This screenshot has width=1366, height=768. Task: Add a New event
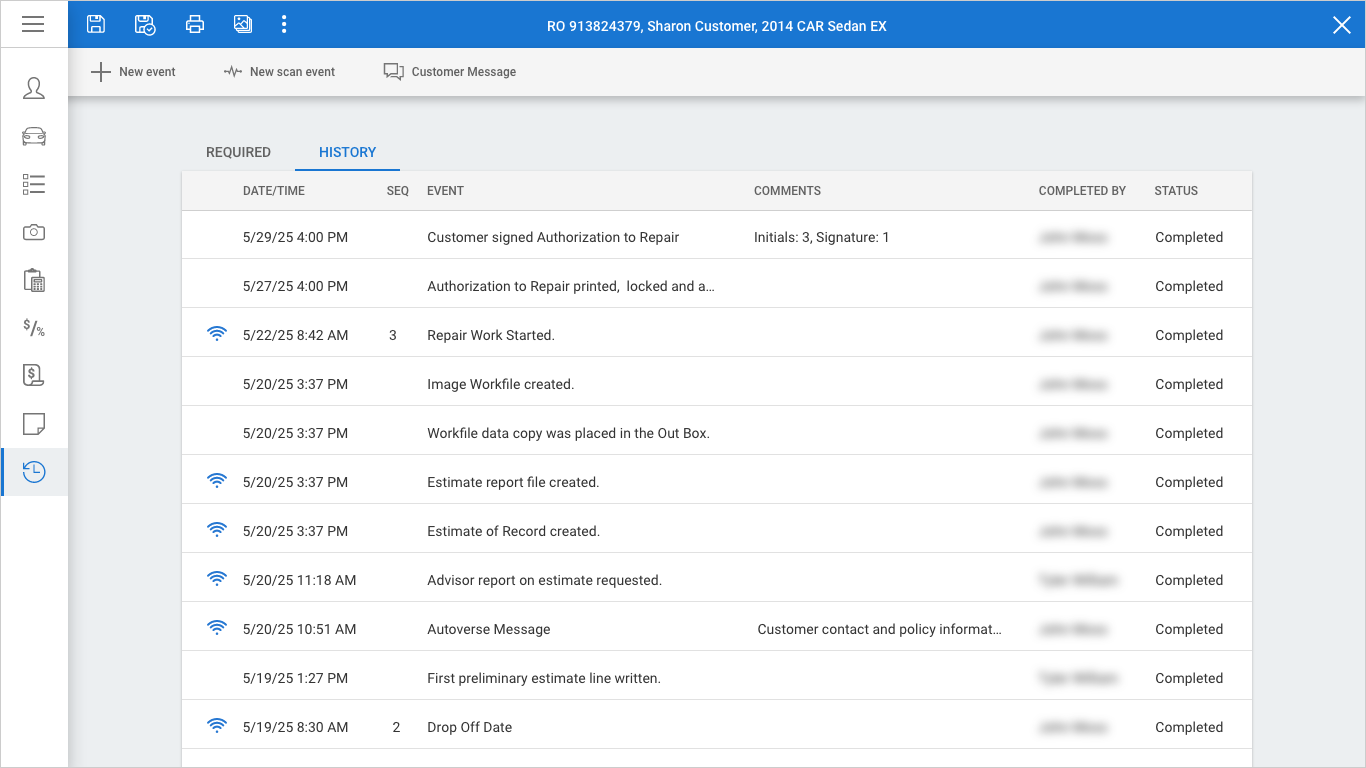coord(133,72)
